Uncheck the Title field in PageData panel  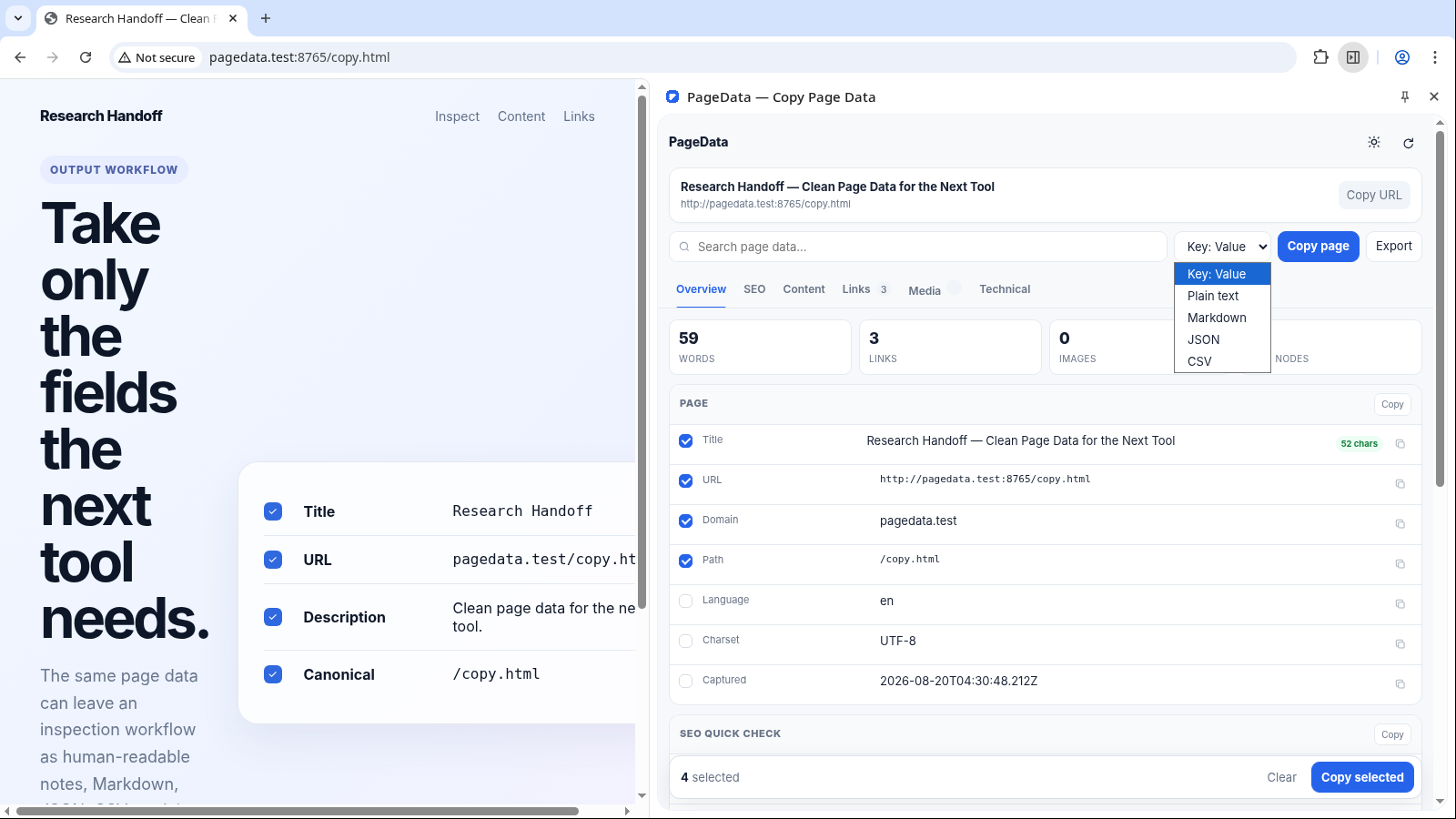pyautogui.click(x=686, y=441)
